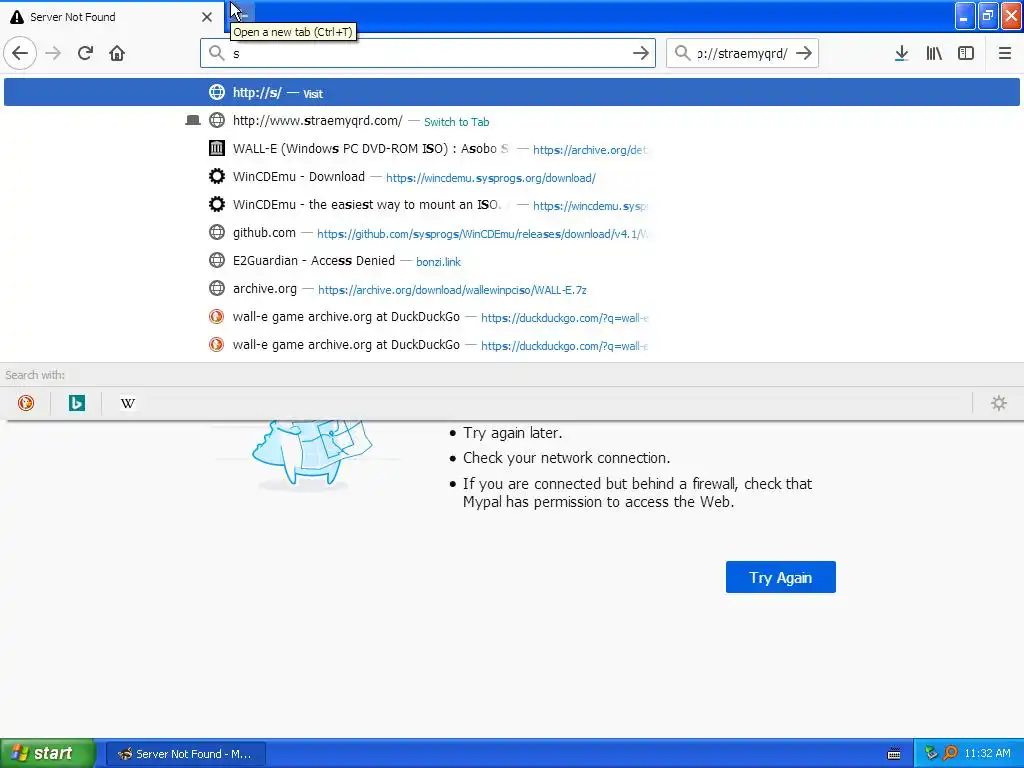Click the search bar go arrow
The height and width of the screenshot is (768, 1024).
point(804,53)
